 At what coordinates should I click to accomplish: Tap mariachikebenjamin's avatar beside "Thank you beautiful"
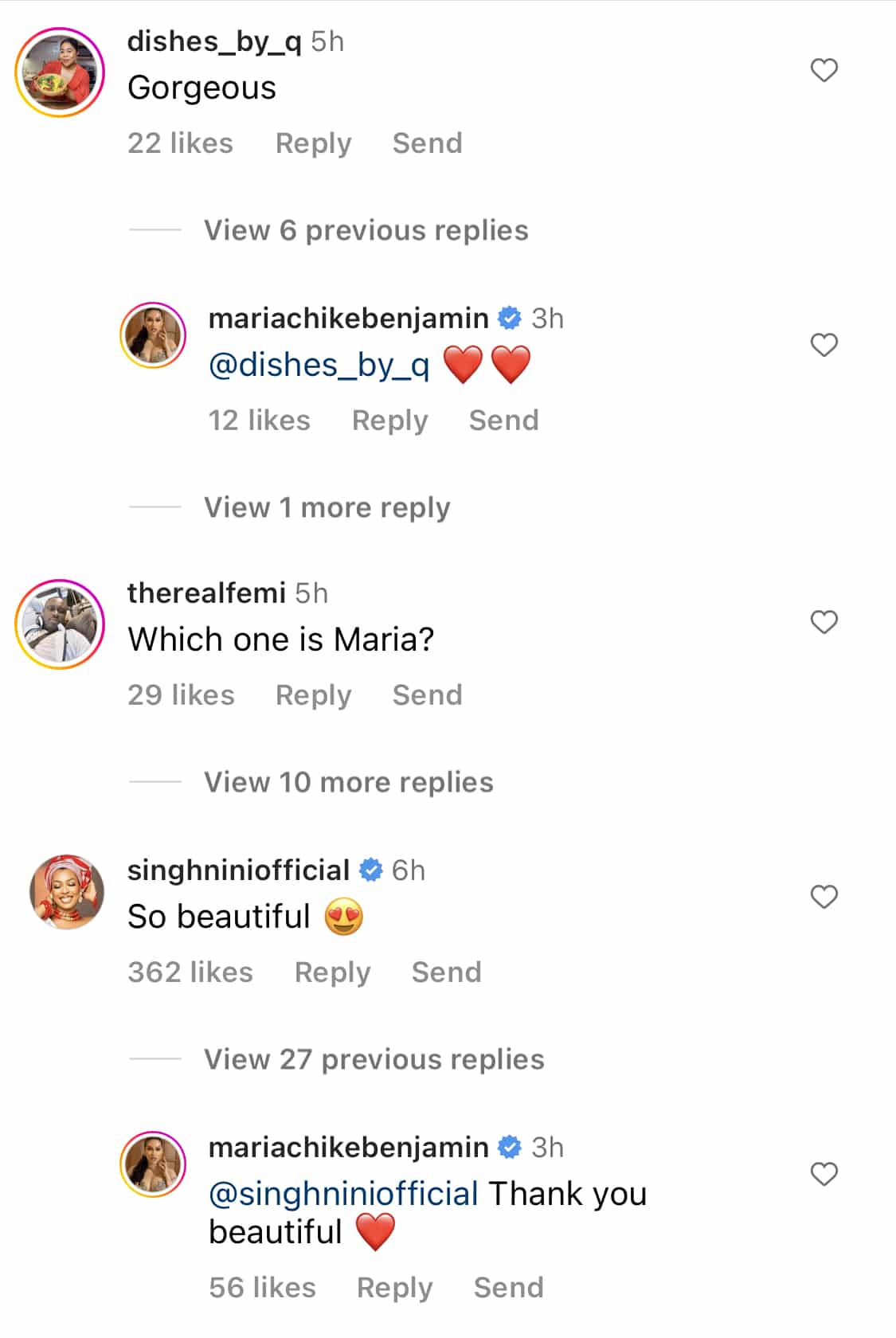pyautogui.click(x=153, y=1164)
